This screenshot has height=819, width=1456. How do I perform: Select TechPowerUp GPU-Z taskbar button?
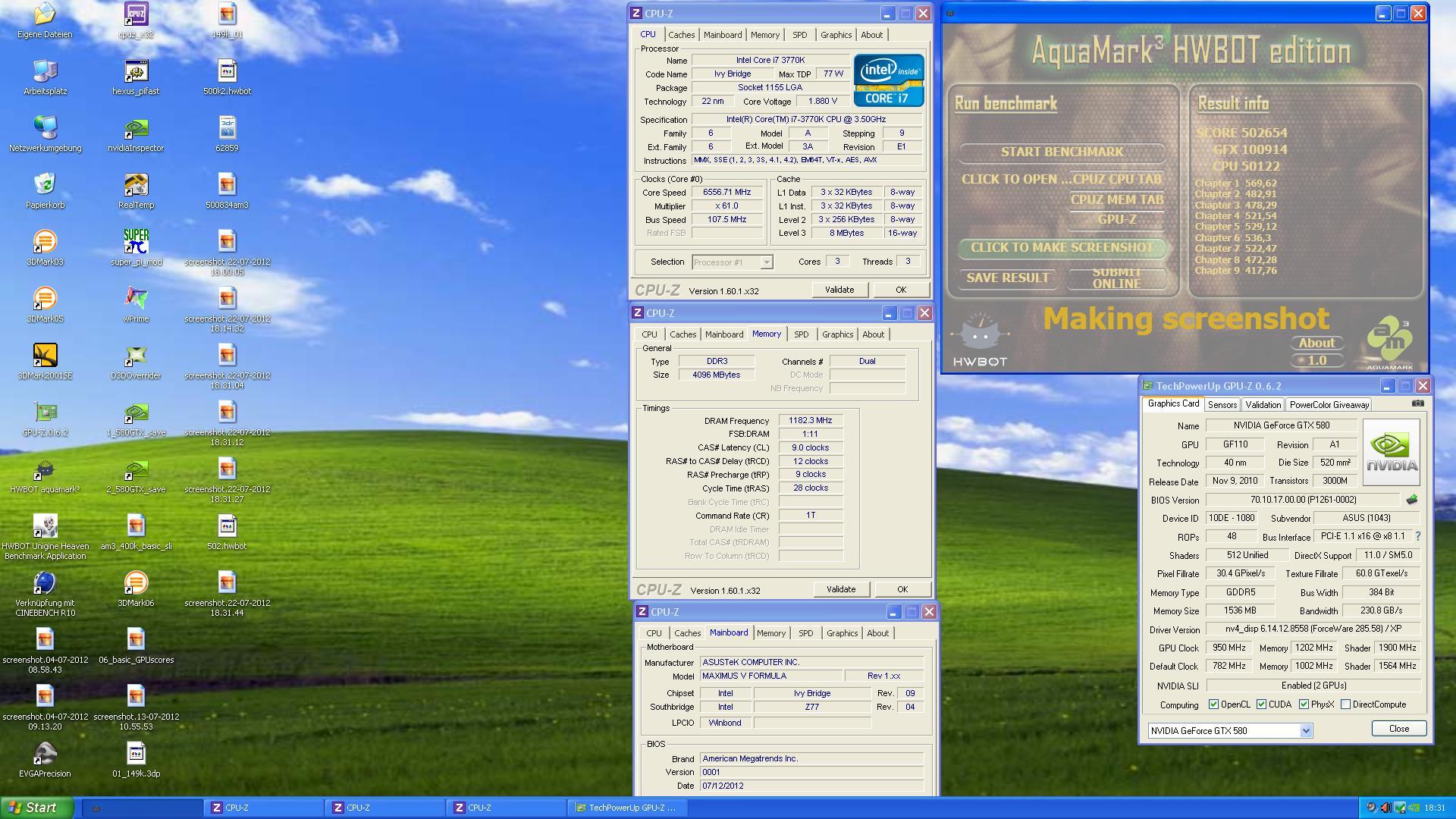click(628, 808)
